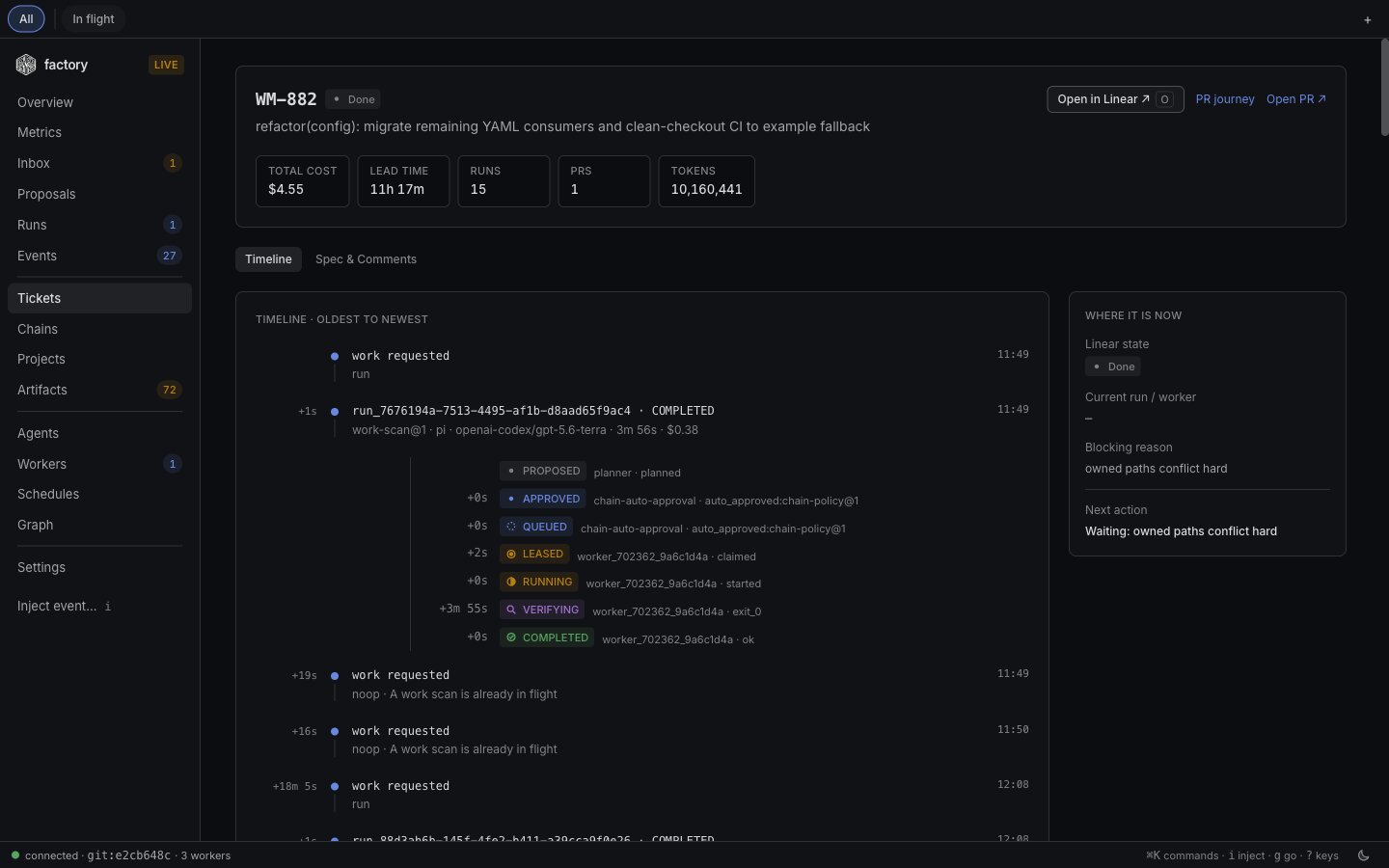Click the first work requested timeline dot
The height and width of the screenshot is (868, 1389).
click(335, 356)
